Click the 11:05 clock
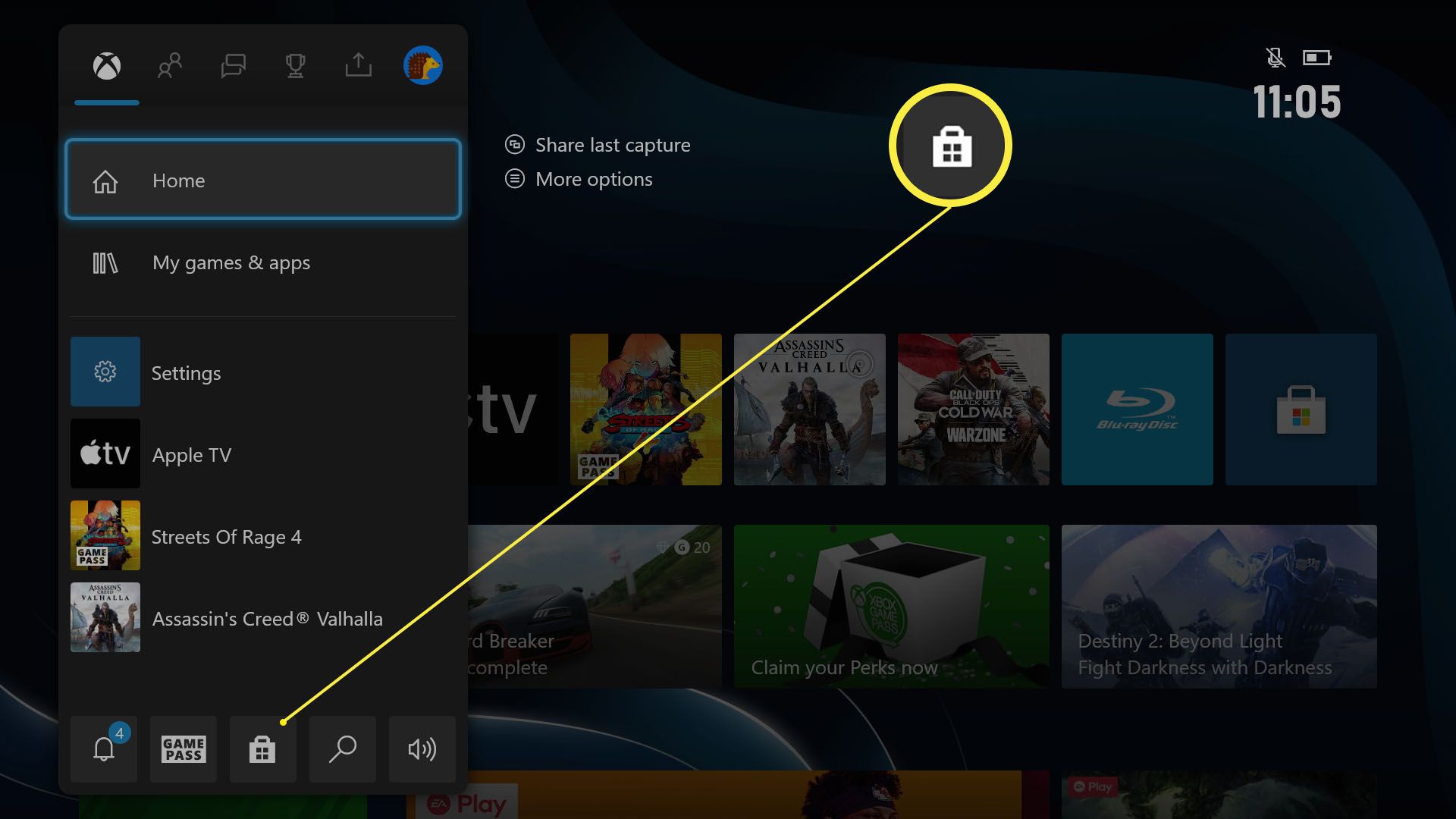Viewport: 1456px width, 819px height. coord(1297,102)
